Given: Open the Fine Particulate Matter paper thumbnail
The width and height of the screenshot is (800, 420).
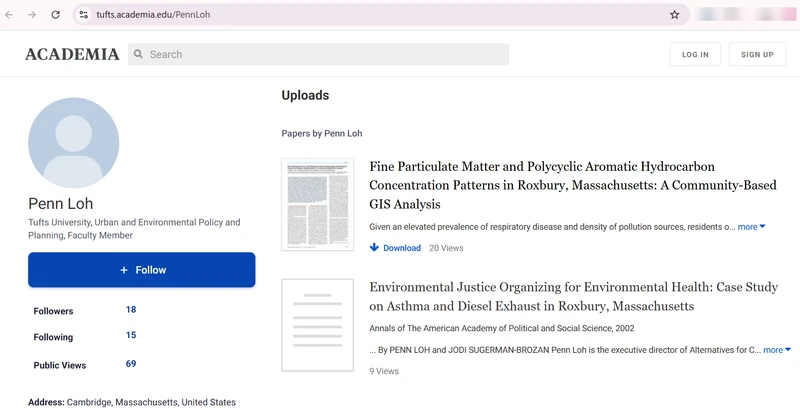Looking at the screenshot, I should point(317,205).
